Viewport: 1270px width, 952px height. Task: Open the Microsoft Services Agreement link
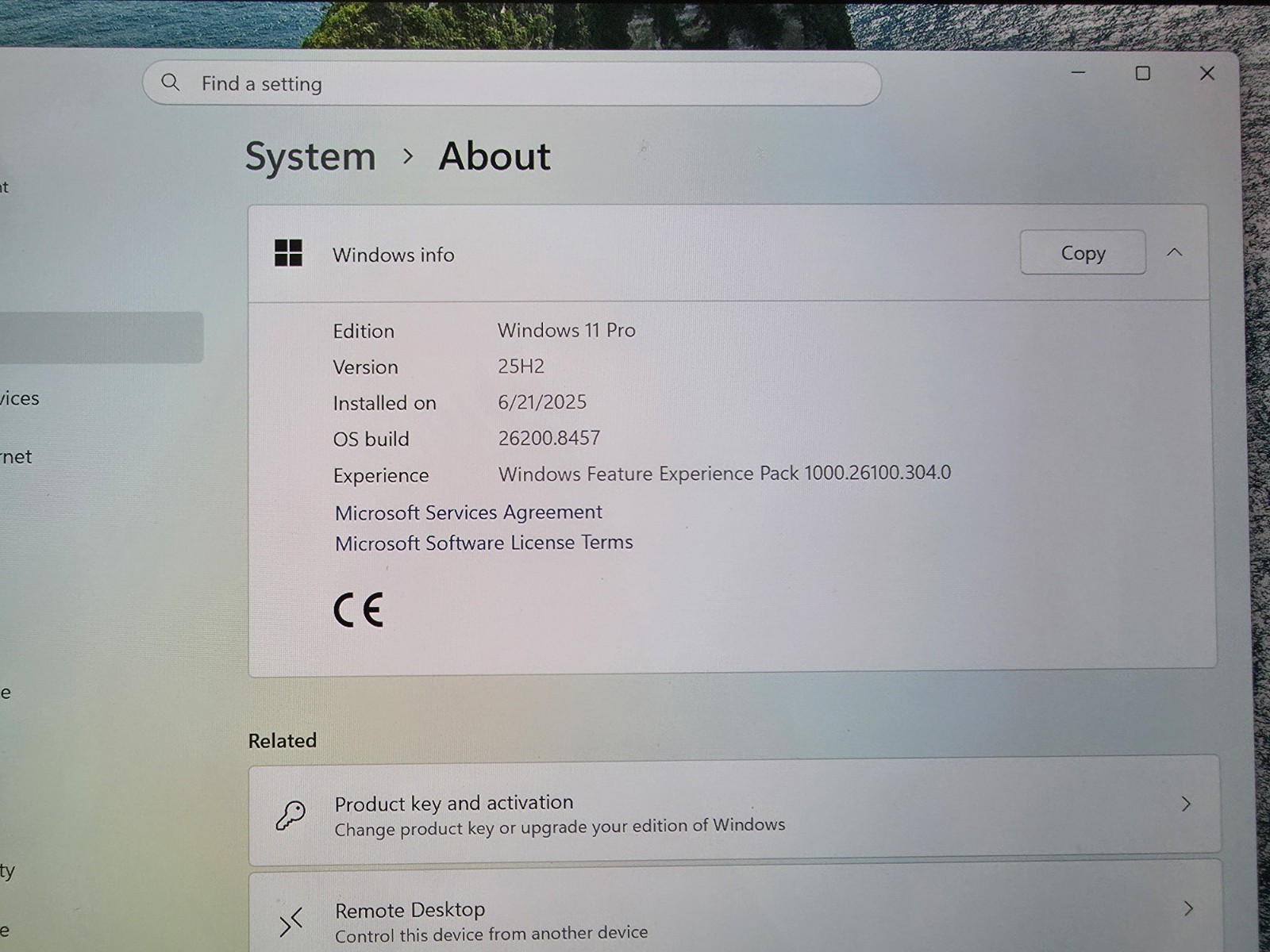pos(468,512)
